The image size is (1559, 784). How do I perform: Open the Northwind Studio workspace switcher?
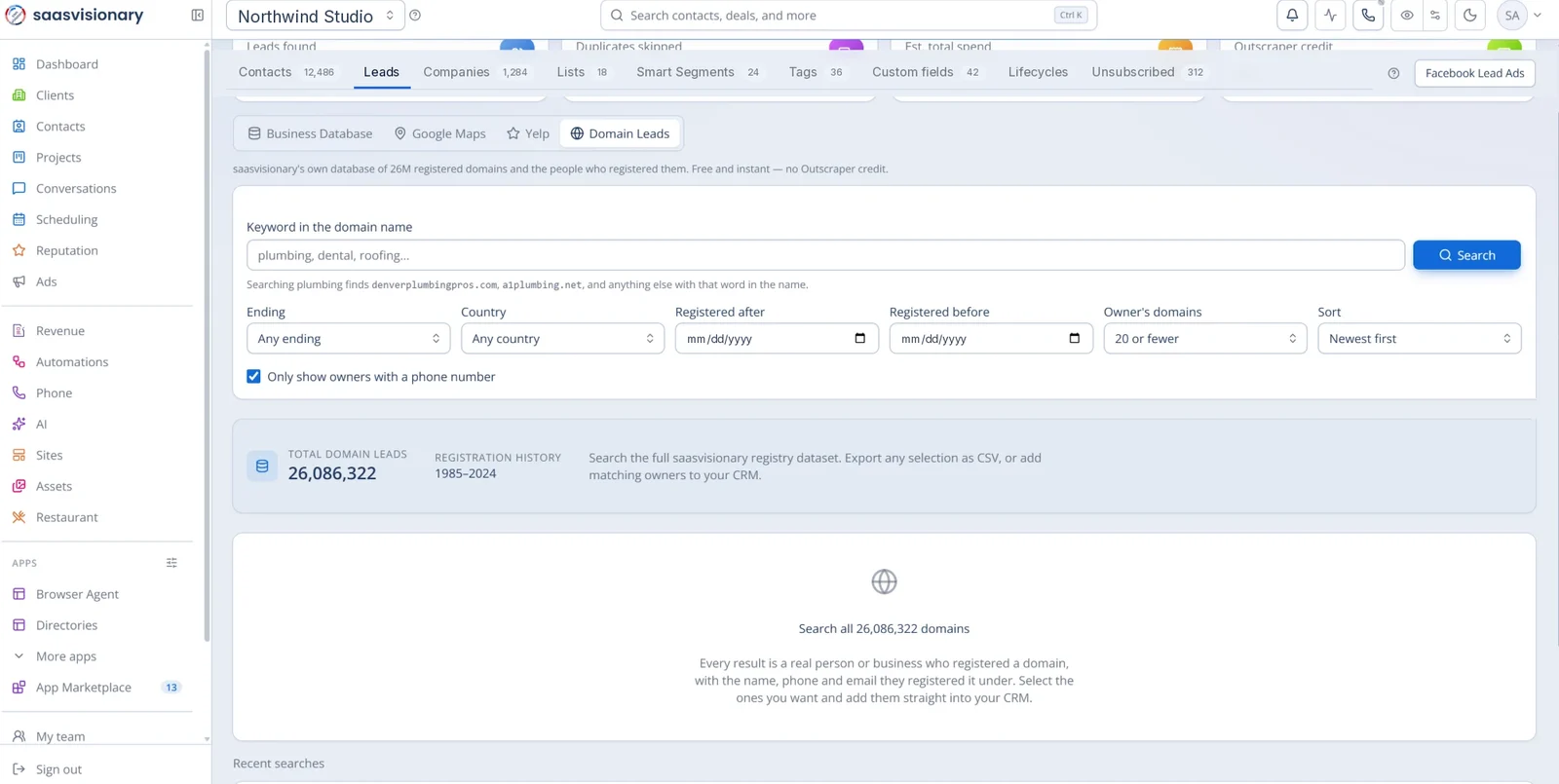316,16
